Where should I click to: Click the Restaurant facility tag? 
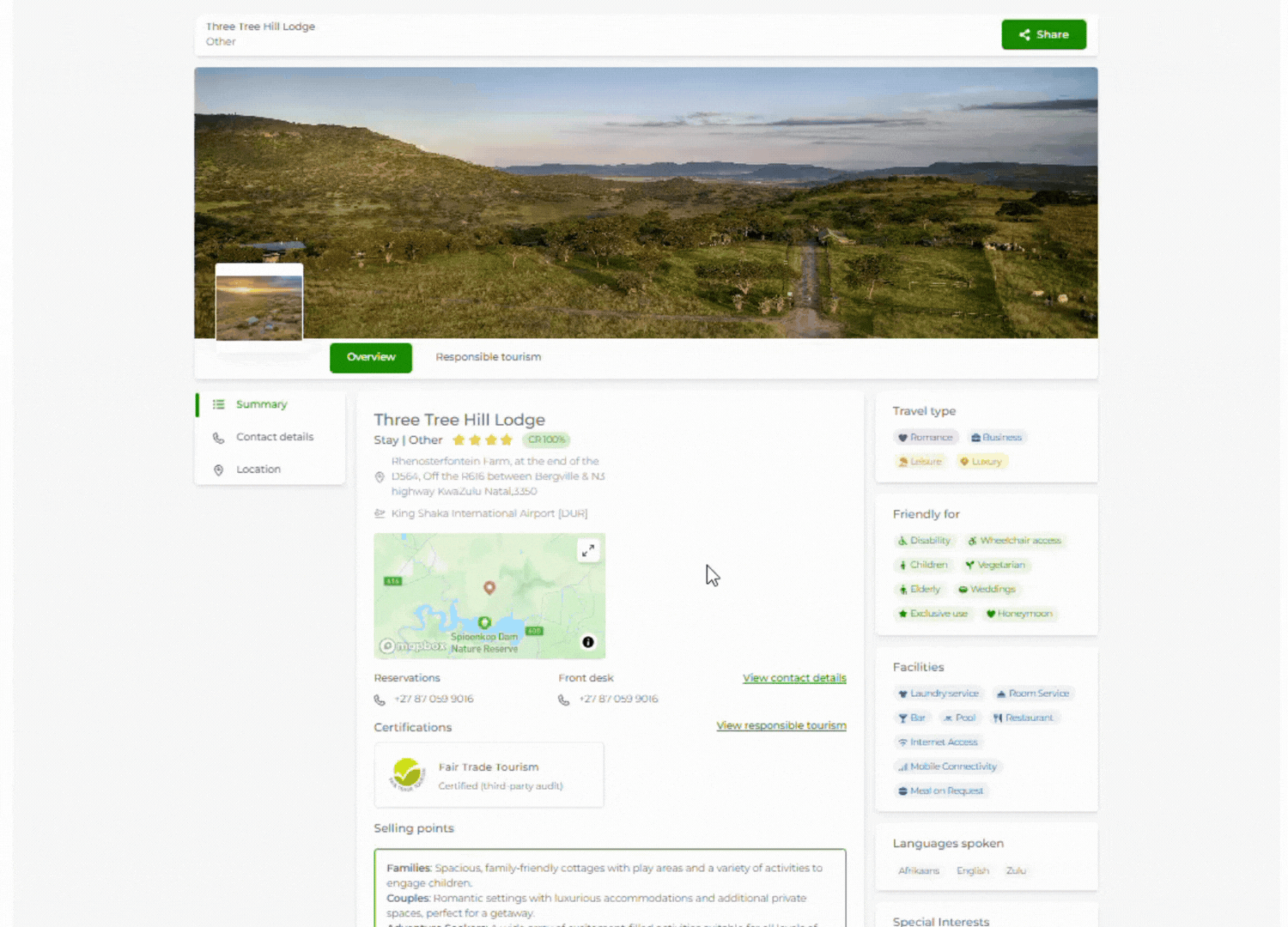tap(1024, 718)
